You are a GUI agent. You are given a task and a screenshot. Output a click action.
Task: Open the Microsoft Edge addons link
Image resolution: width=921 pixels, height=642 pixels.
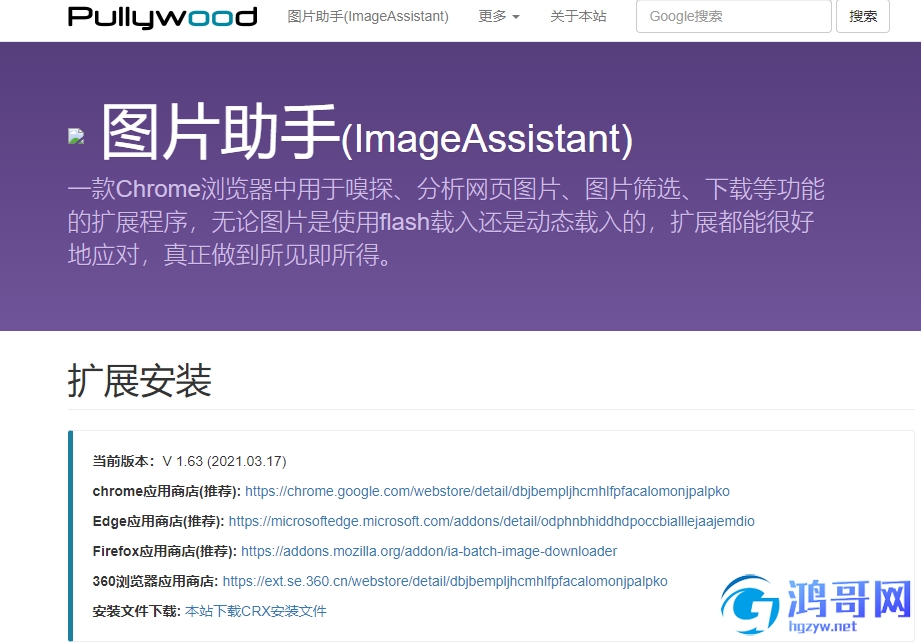coord(492,521)
